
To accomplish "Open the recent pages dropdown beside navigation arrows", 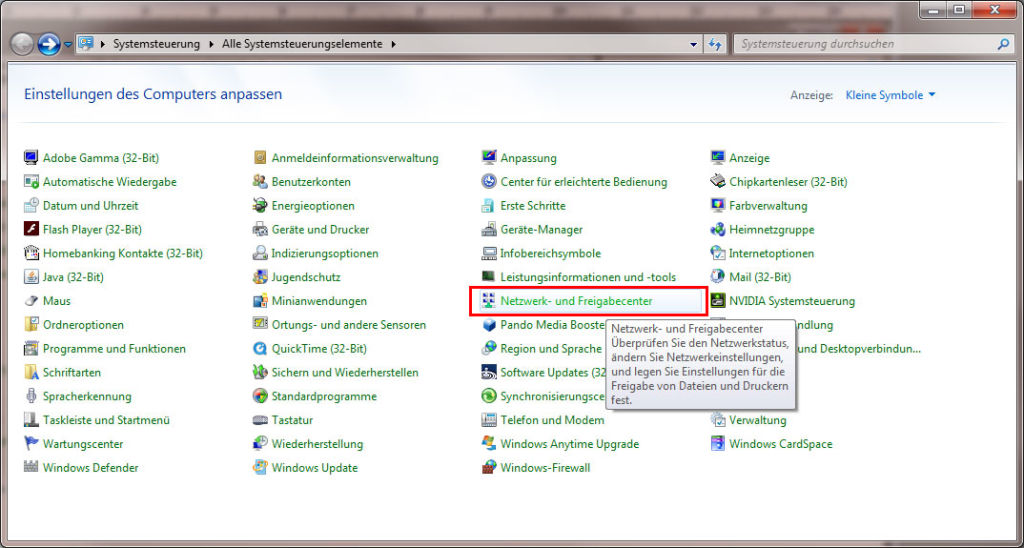I will coord(69,44).
